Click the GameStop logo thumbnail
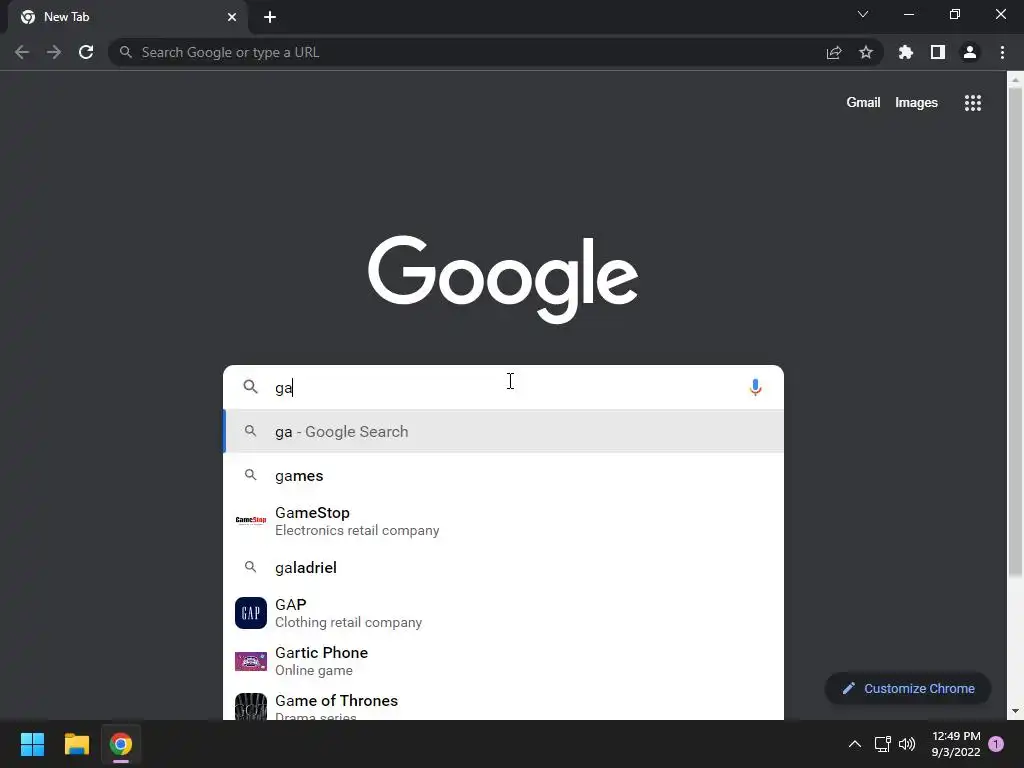The image size is (1024, 768). tap(251, 520)
